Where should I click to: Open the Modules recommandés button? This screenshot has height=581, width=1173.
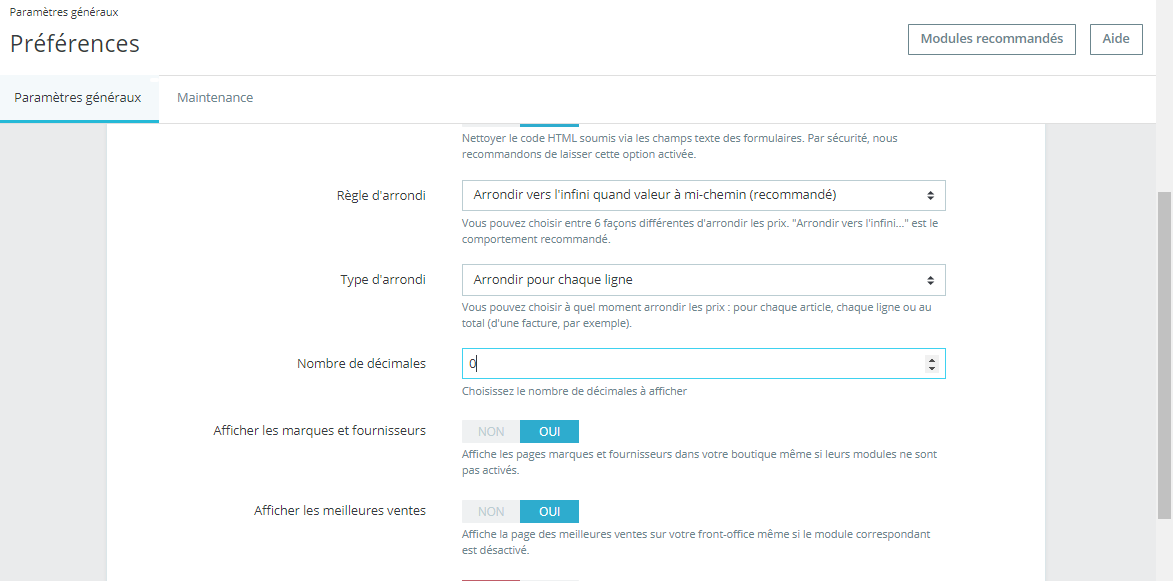coord(991,40)
